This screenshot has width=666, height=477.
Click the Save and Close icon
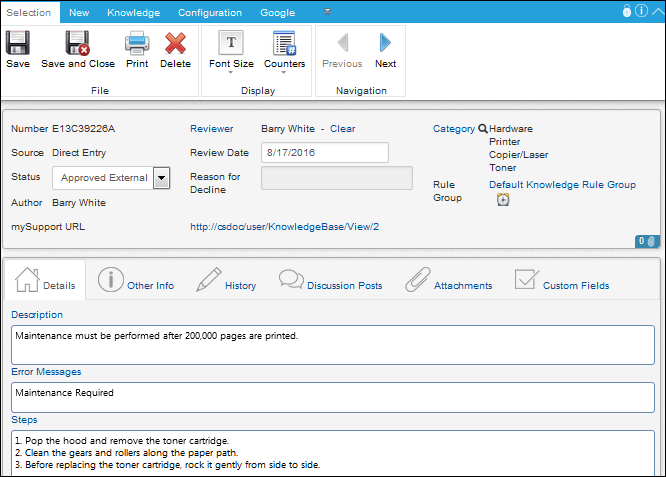[x=77, y=42]
